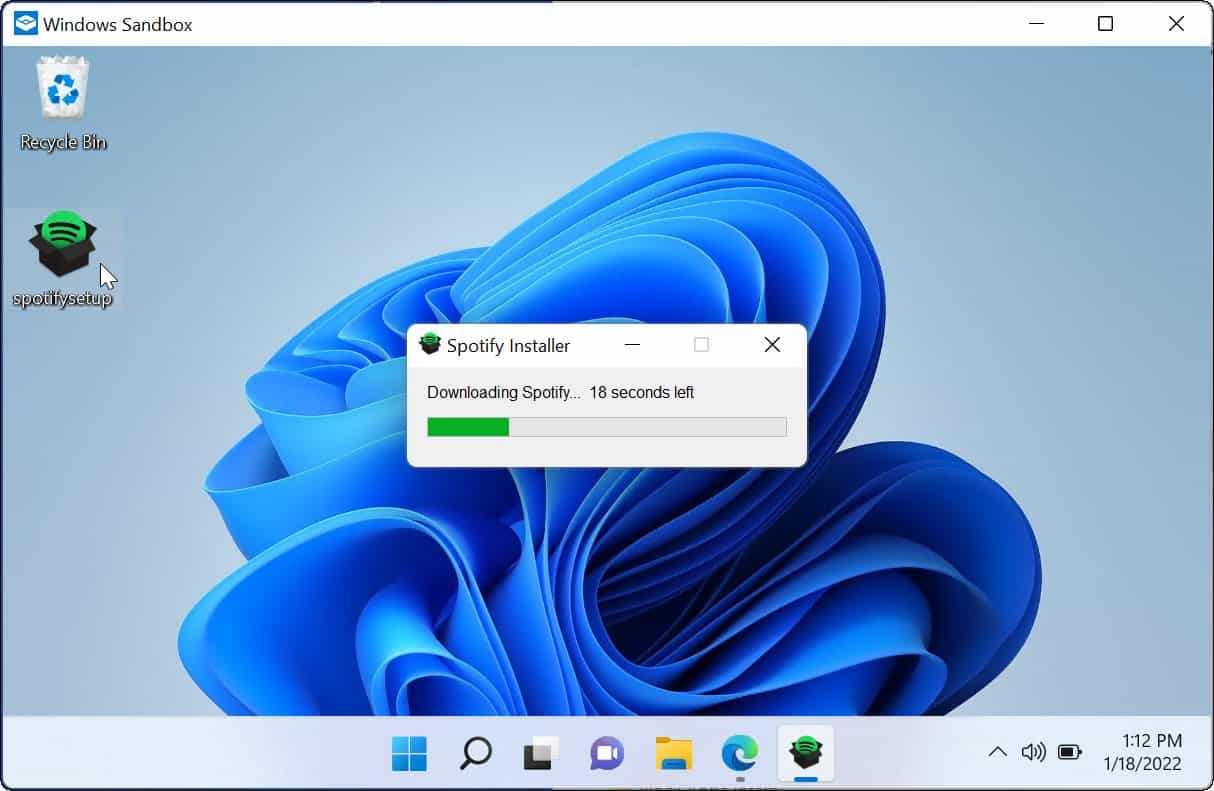
Task: Open the Start menu
Action: pos(408,755)
